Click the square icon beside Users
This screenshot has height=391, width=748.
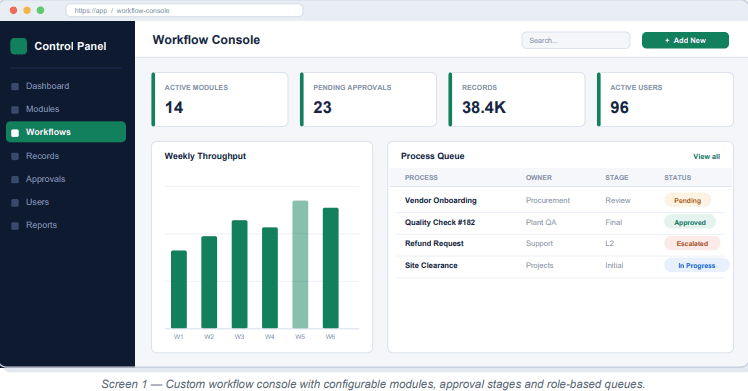(x=15, y=203)
